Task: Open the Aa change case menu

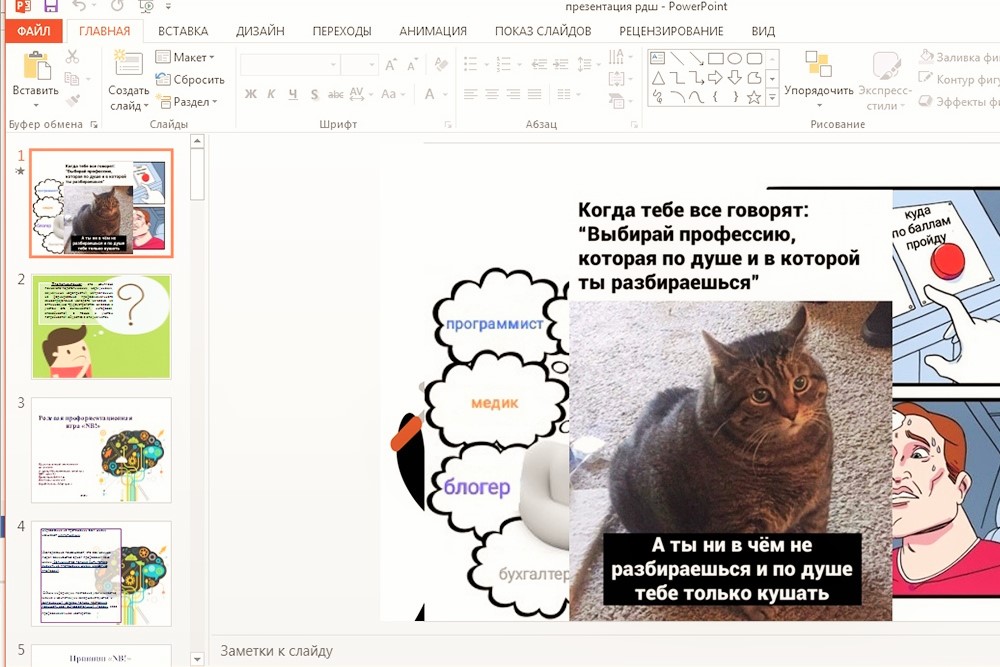Action: [392, 94]
